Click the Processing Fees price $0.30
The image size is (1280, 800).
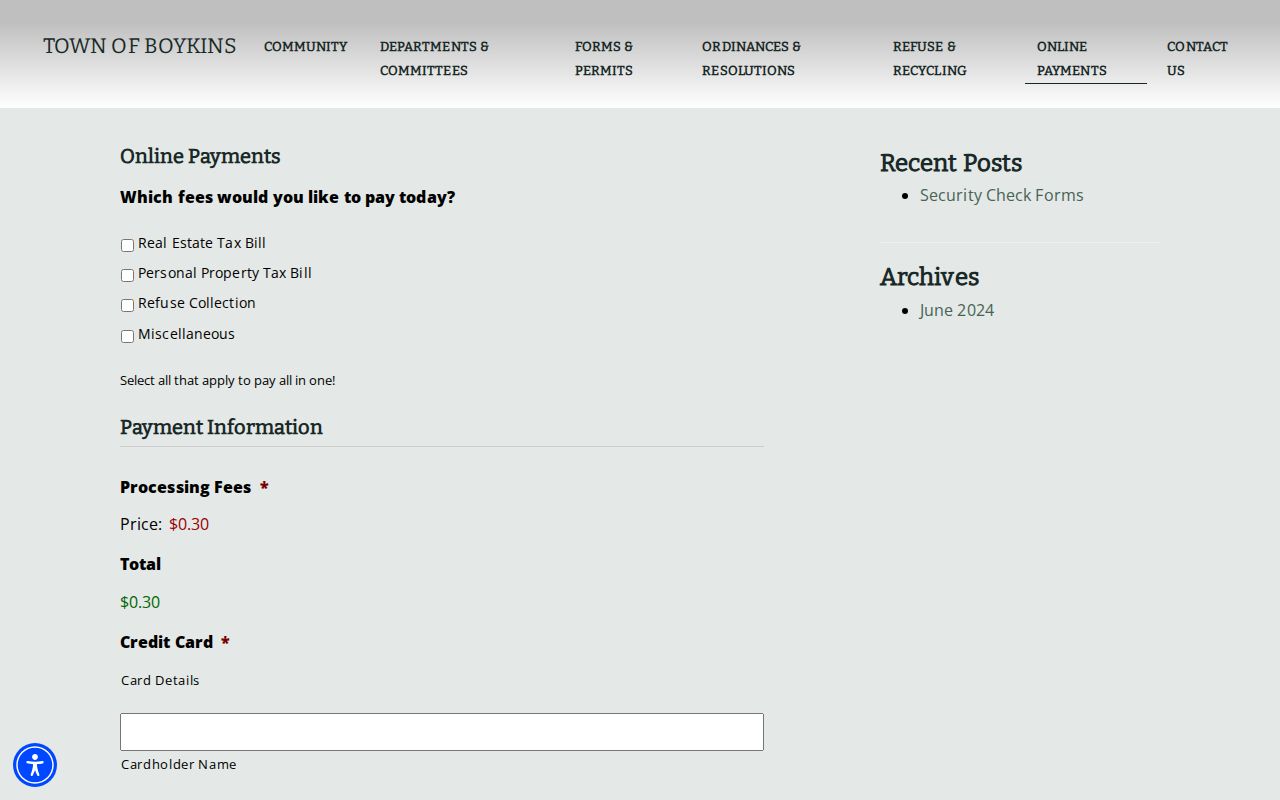(x=189, y=524)
